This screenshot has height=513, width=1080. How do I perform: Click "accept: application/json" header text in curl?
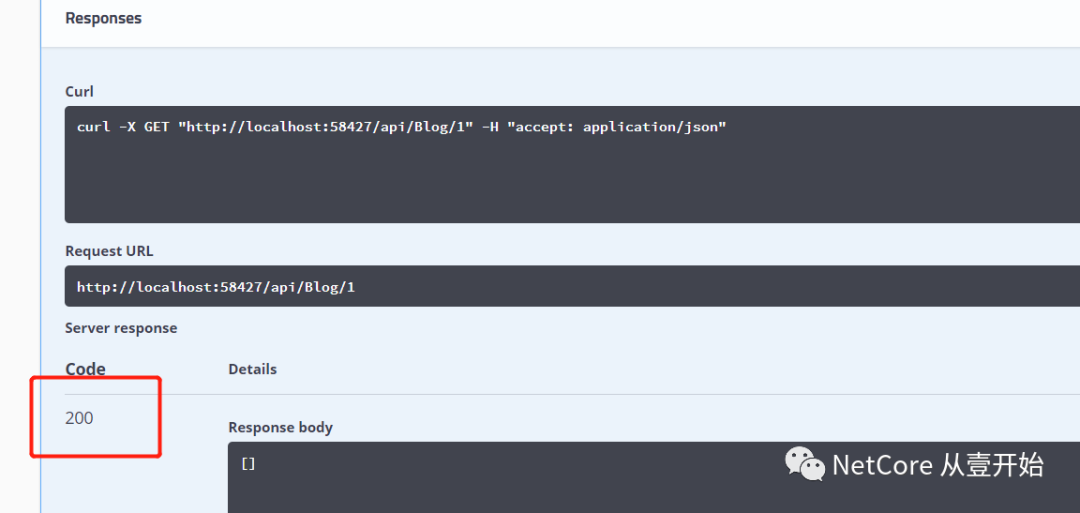616,127
